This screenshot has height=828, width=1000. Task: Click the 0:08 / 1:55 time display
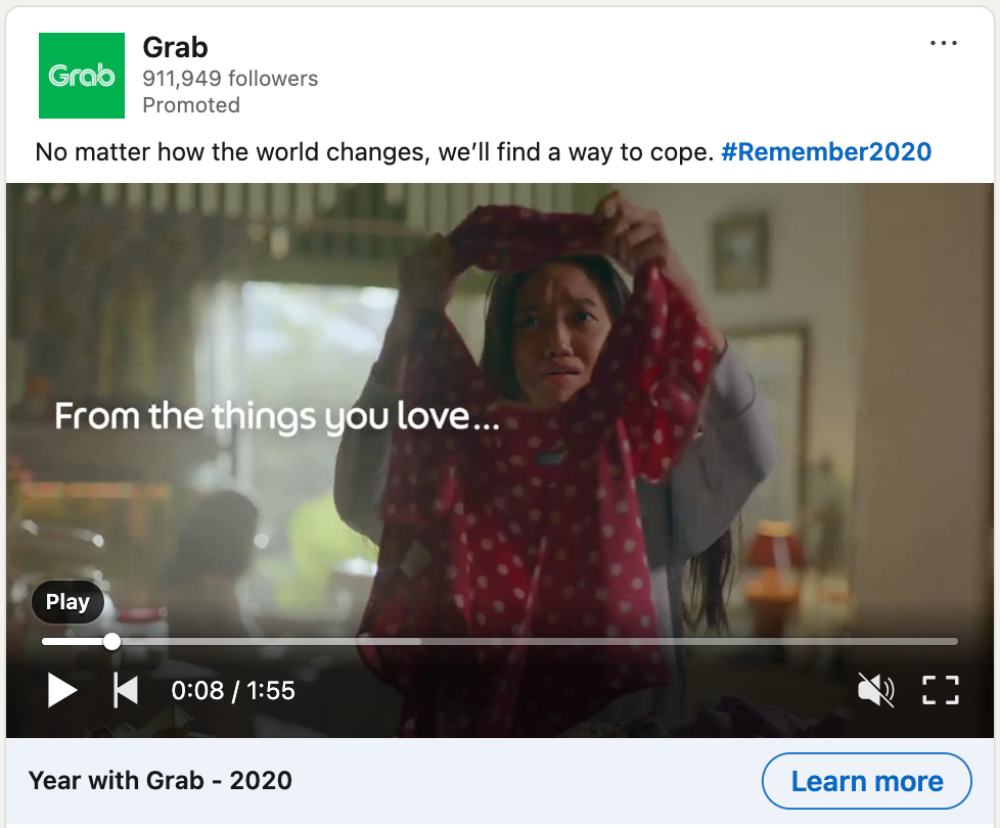[233, 690]
